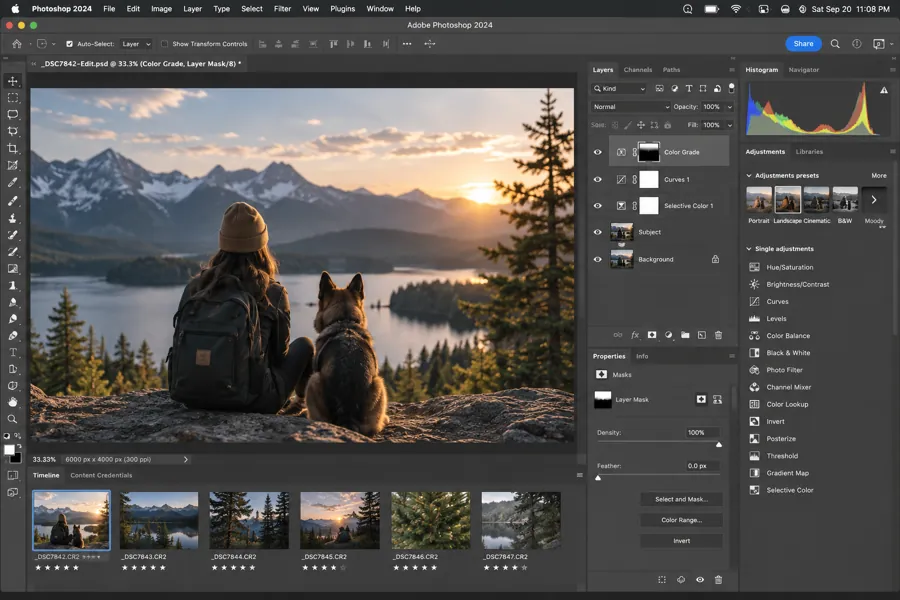Enable Show Transform Controls checkbox
Viewport: 900px width, 600px height.
click(165, 44)
